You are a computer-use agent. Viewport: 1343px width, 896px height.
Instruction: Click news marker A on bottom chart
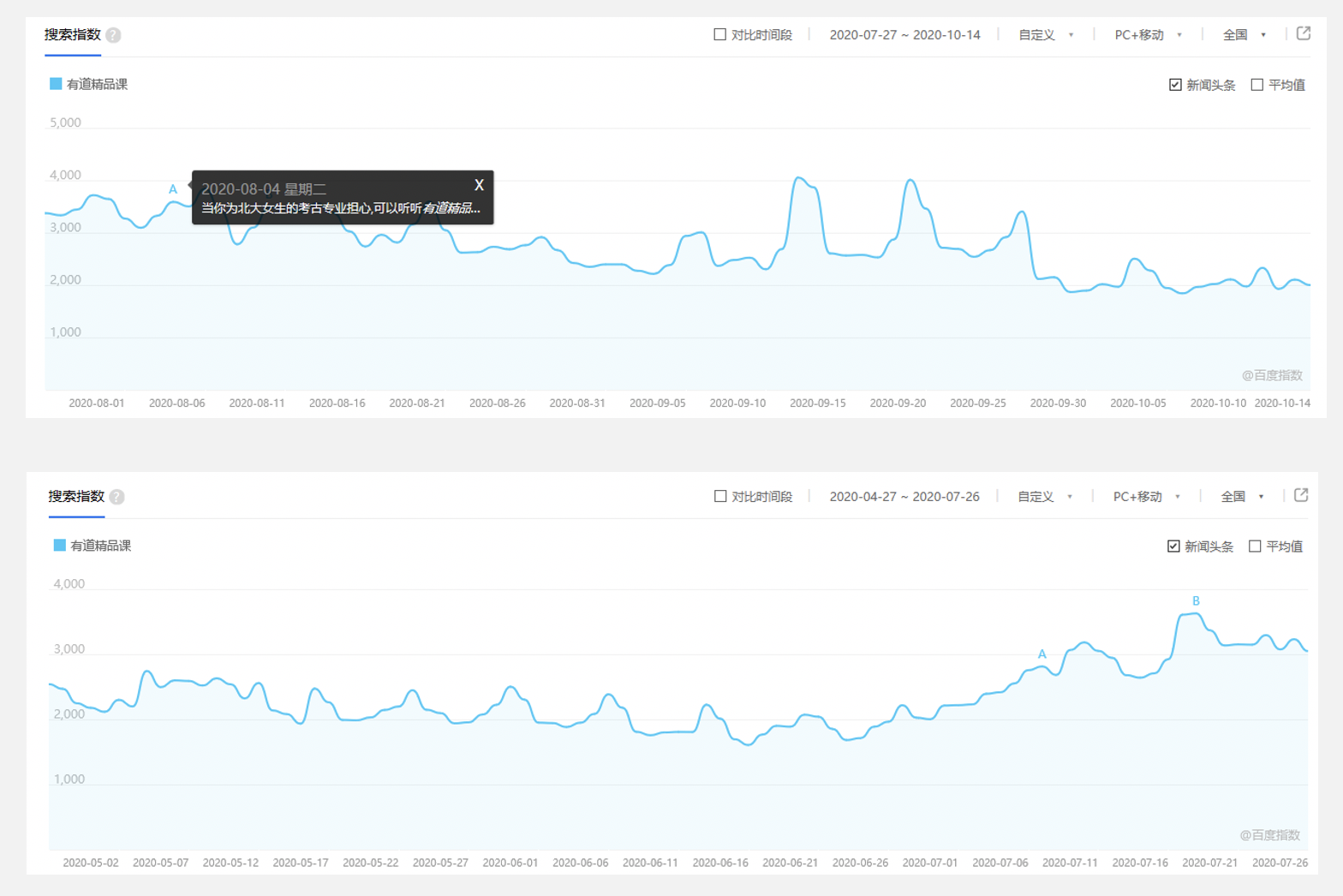pos(1042,654)
